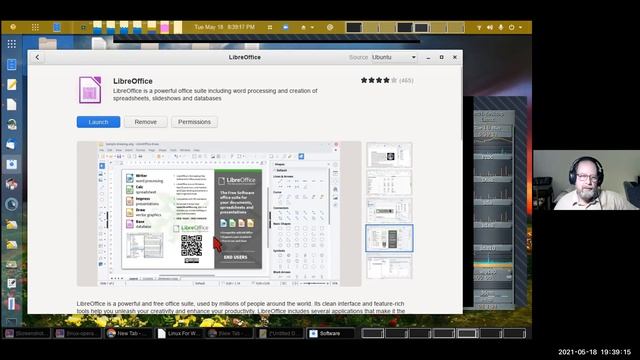Viewport: 640px width, 360px height.
Task: Select the first screenshot thumbnail
Action: point(389,155)
